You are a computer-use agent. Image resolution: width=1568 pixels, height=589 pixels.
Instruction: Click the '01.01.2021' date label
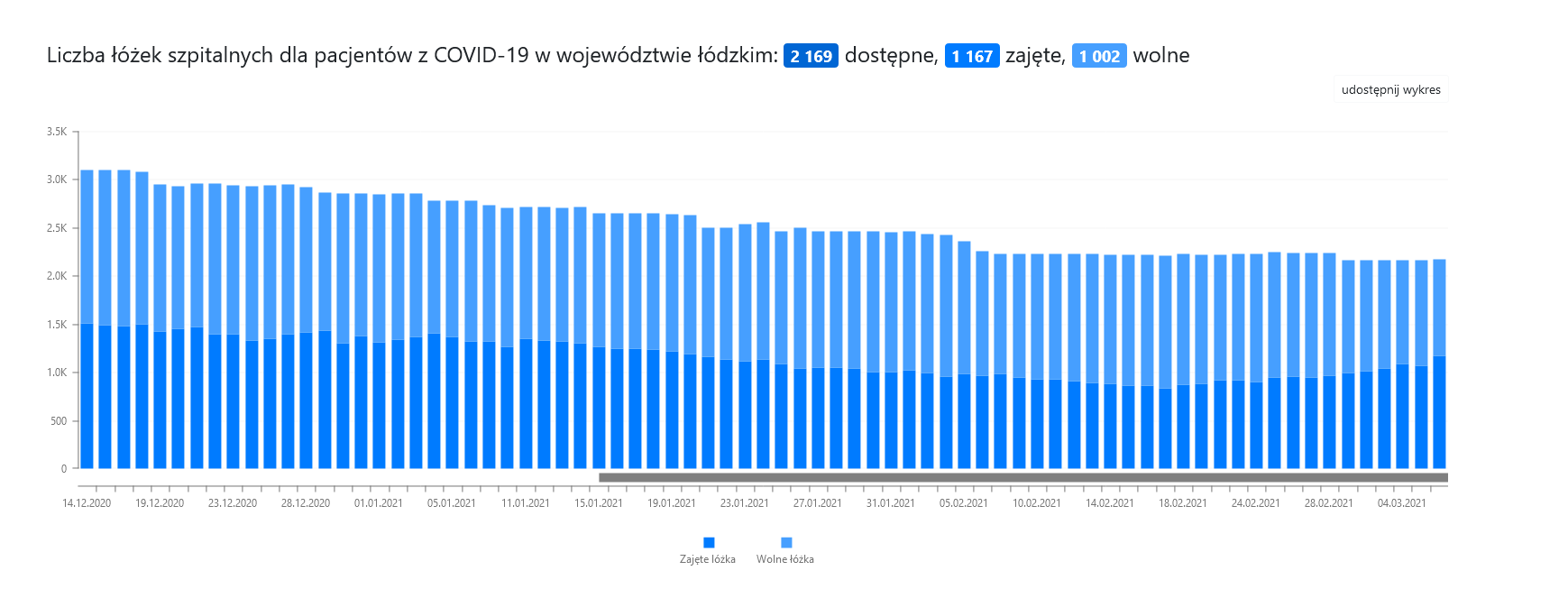point(379,503)
